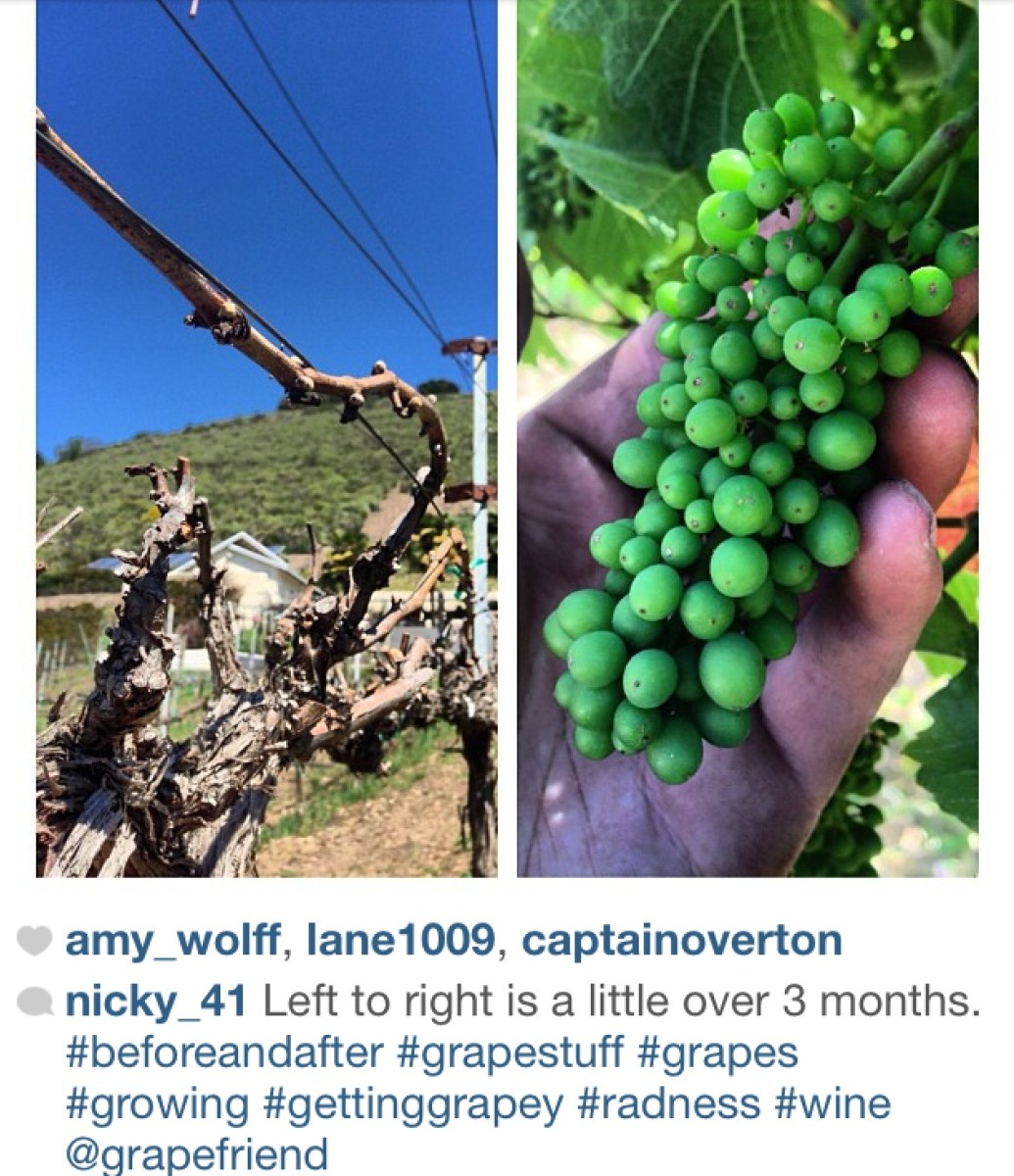The width and height of the screenshot is (1014, 1176).
Task: Tap the #growing hashtag
Action: (158, 1104)
